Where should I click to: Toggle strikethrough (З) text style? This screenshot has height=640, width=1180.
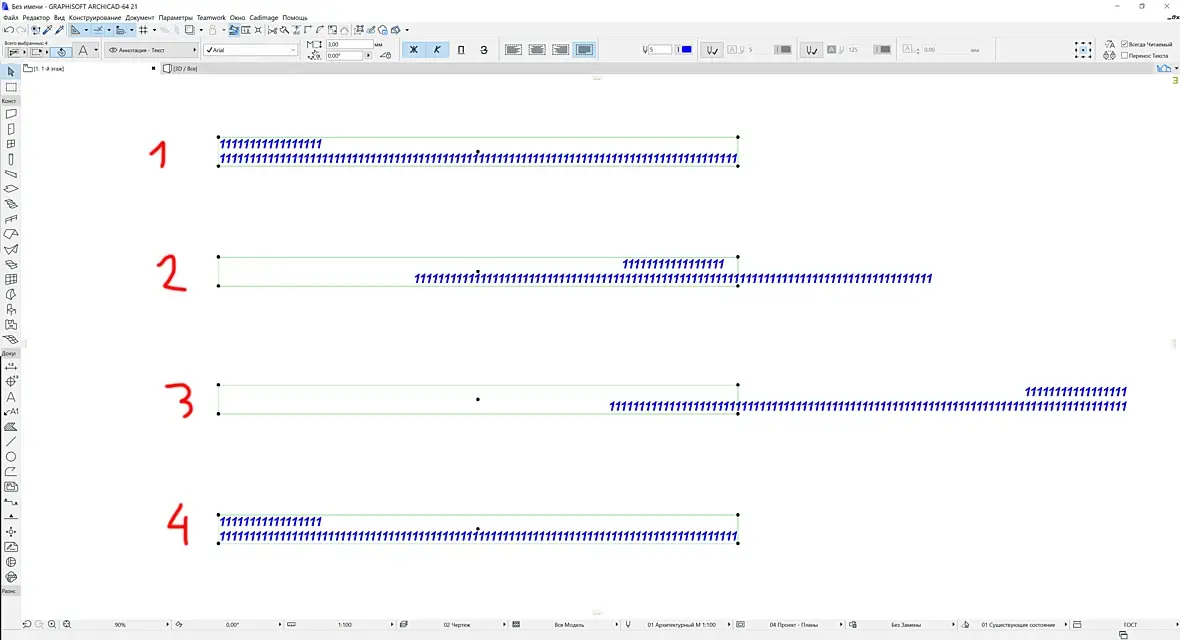484,50
